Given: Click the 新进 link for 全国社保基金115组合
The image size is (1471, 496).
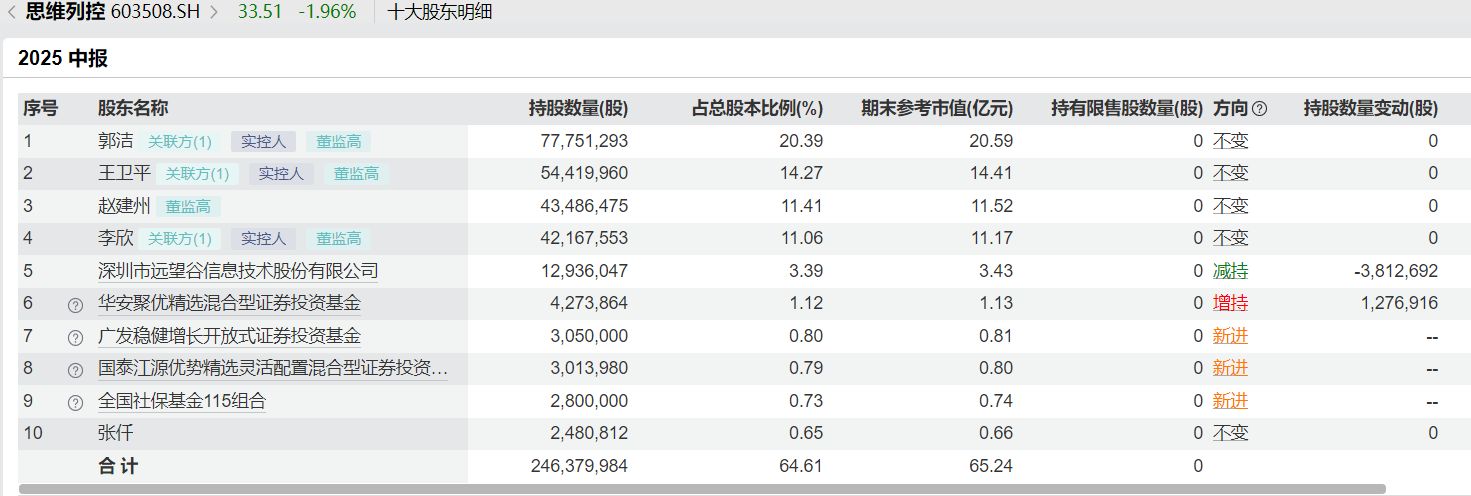Looking at the screenshot, I should 1231,401.
